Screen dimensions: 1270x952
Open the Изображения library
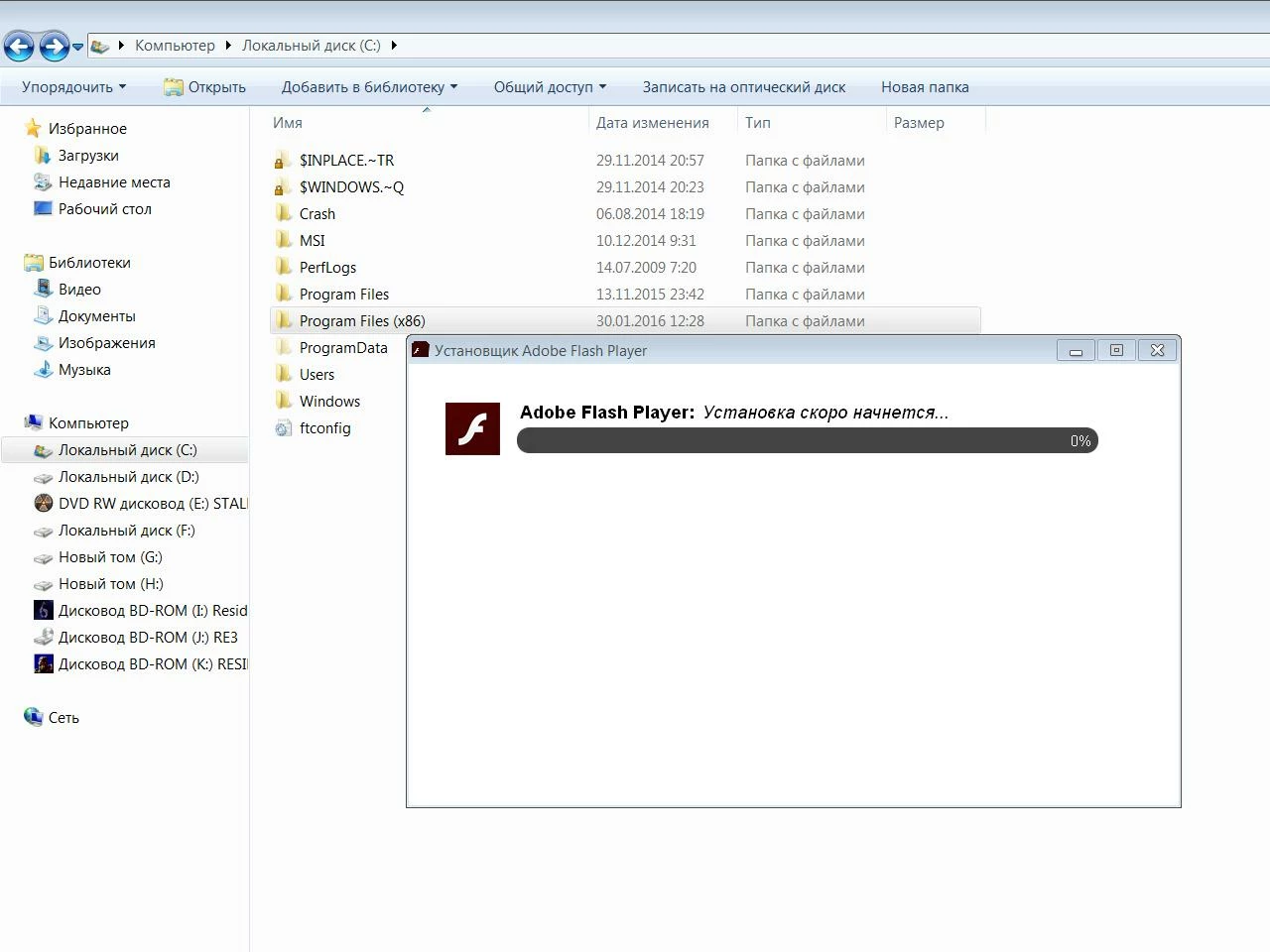(107, 343)
